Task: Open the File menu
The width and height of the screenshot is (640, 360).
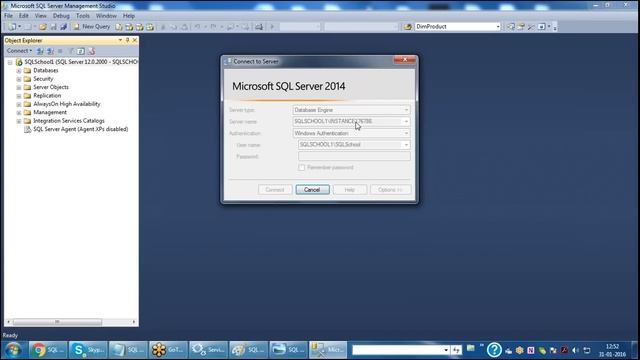Action: coord(8,16)
